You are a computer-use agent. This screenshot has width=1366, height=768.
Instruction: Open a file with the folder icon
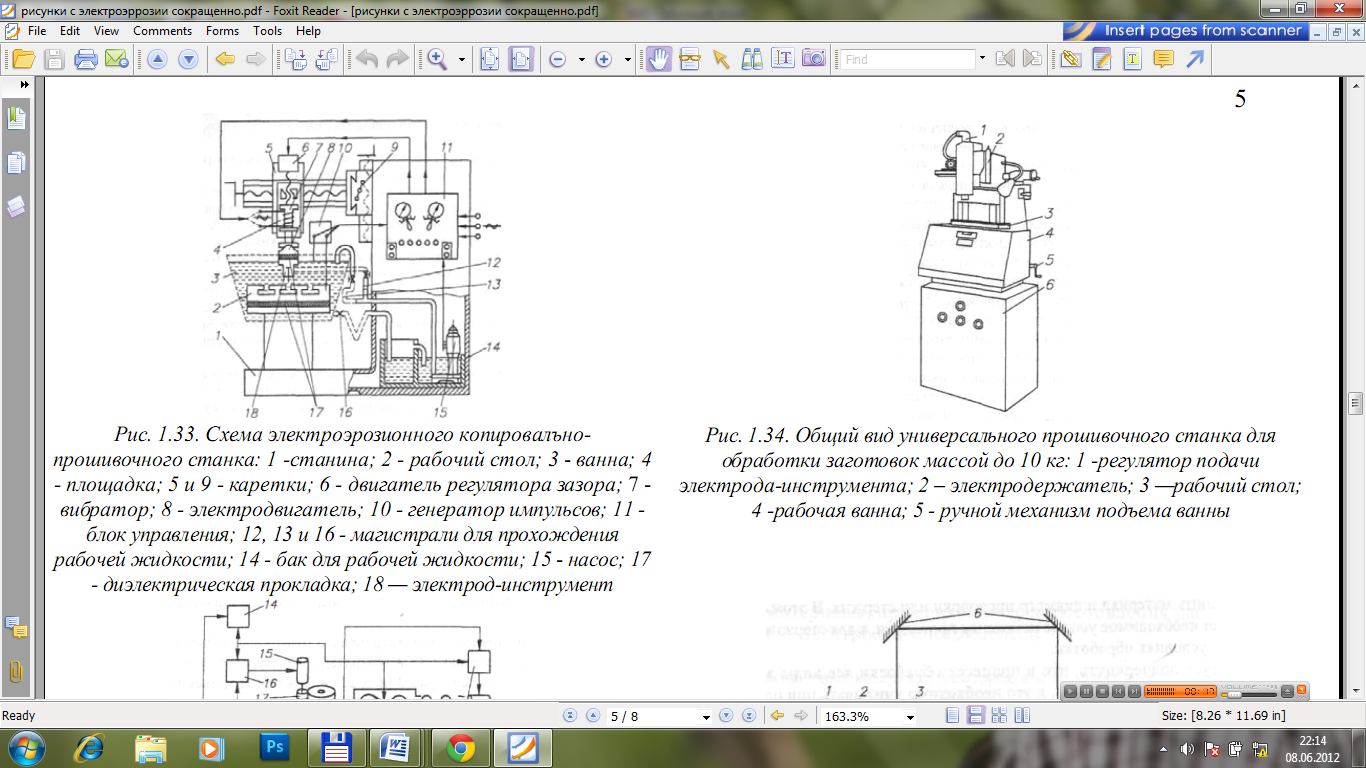coord(21,59)
